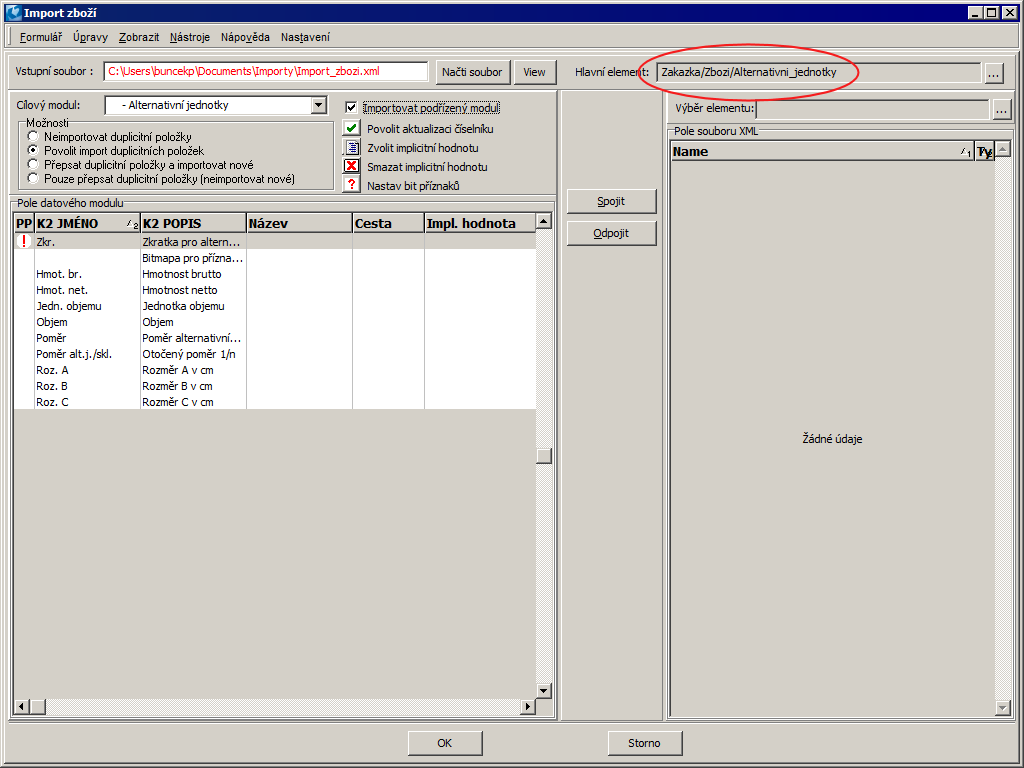Select the Roz. A row
The height and width of the screenshot is (768, 1024).
pos(275,370)
